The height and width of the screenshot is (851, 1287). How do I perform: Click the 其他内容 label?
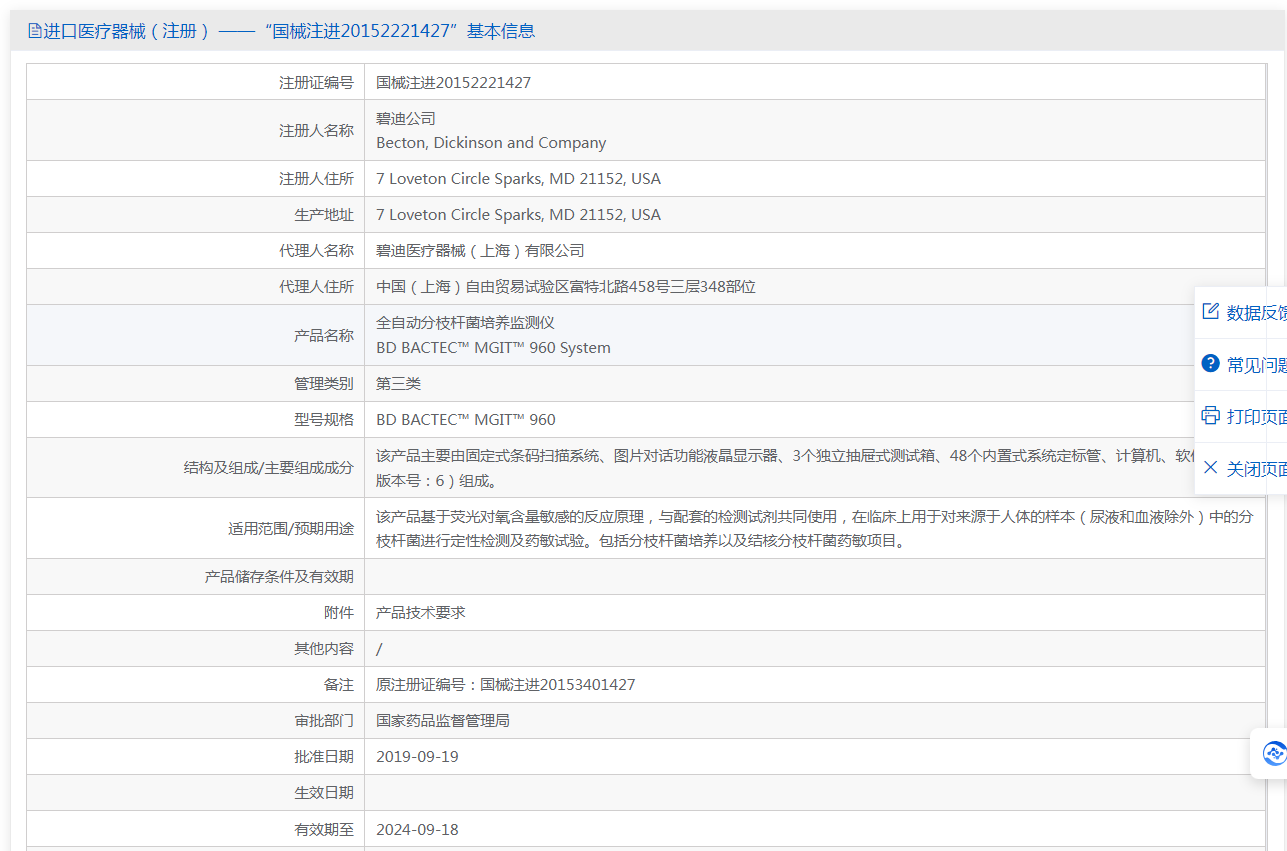(x=324, y=648)
